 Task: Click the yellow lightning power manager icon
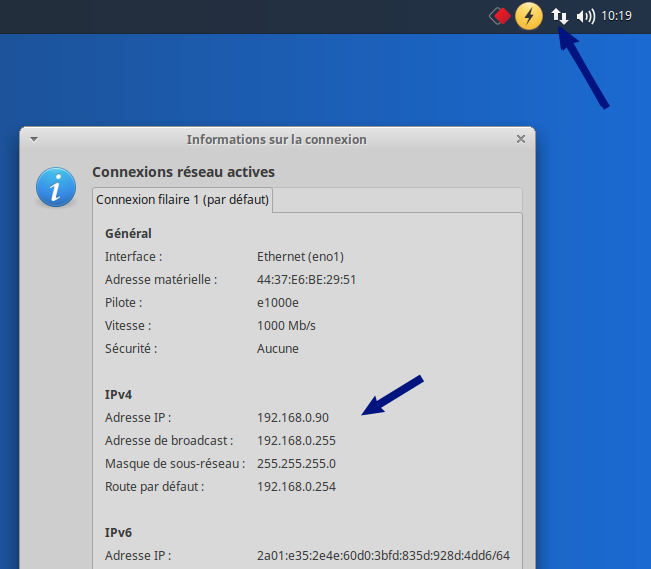[529, 16]
